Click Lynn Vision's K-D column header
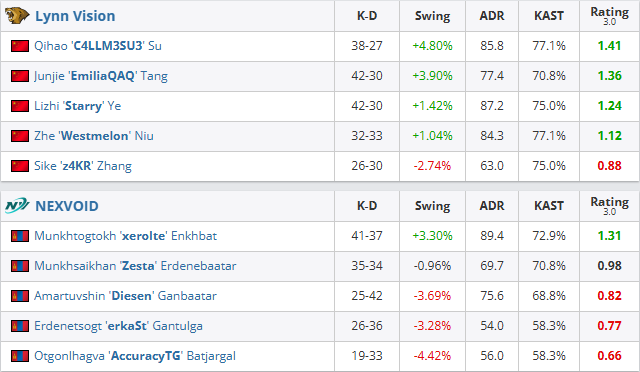 367,16
